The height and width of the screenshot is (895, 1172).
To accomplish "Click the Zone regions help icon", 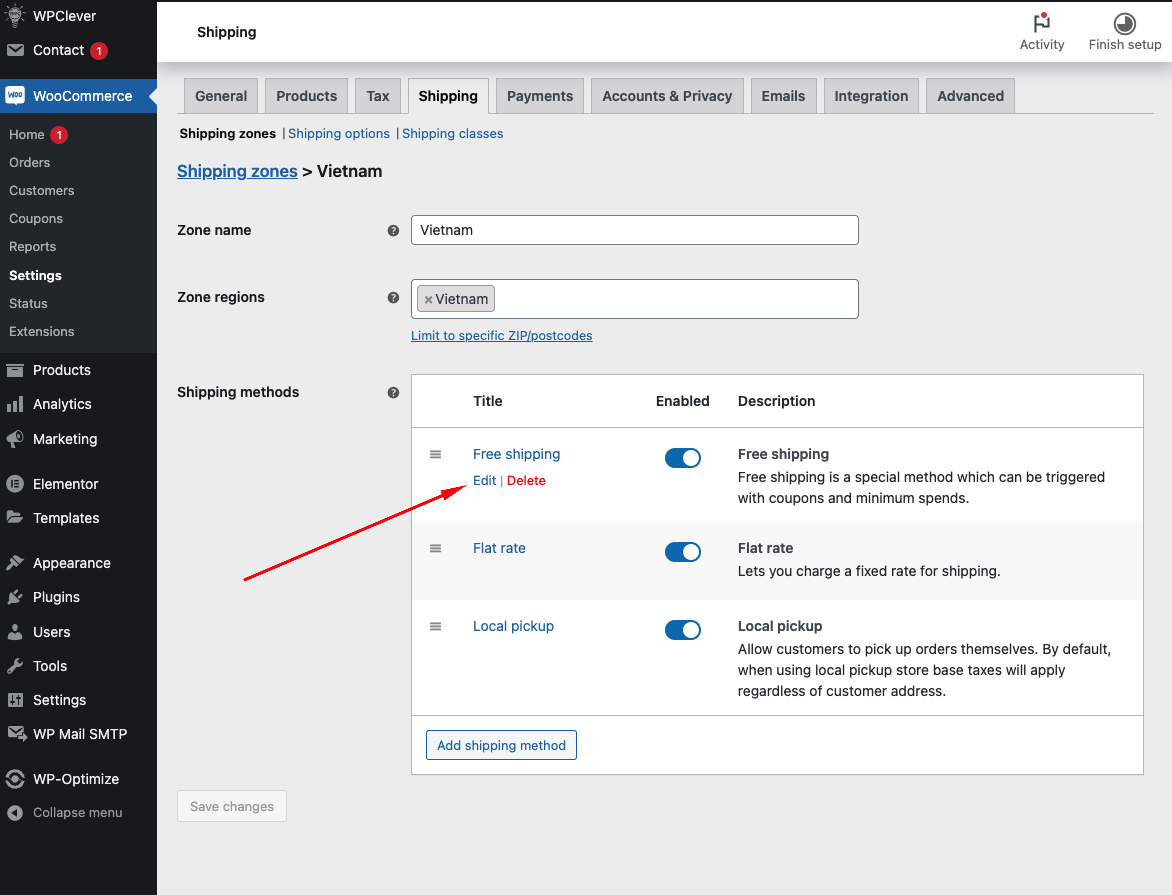I will pyautogui.click(x=393, y=297).
